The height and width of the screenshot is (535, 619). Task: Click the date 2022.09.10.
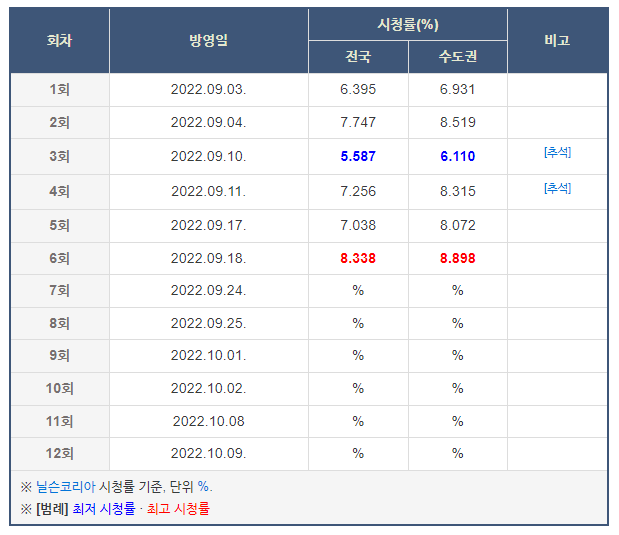pyautogui.click(x=208, y=156)
